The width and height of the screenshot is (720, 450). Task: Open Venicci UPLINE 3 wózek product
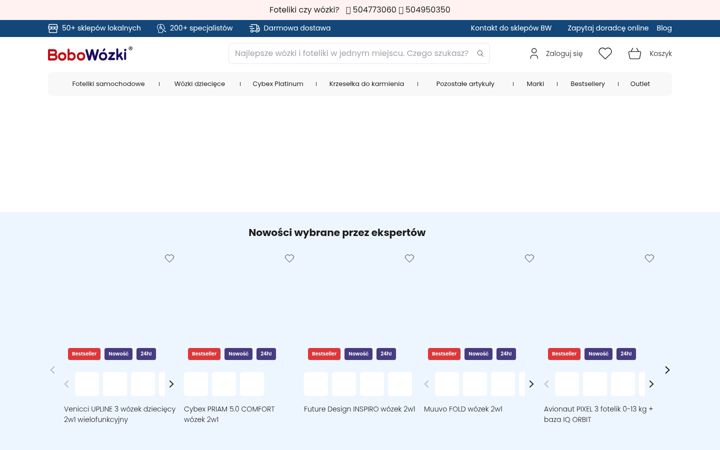click(119, 414)
